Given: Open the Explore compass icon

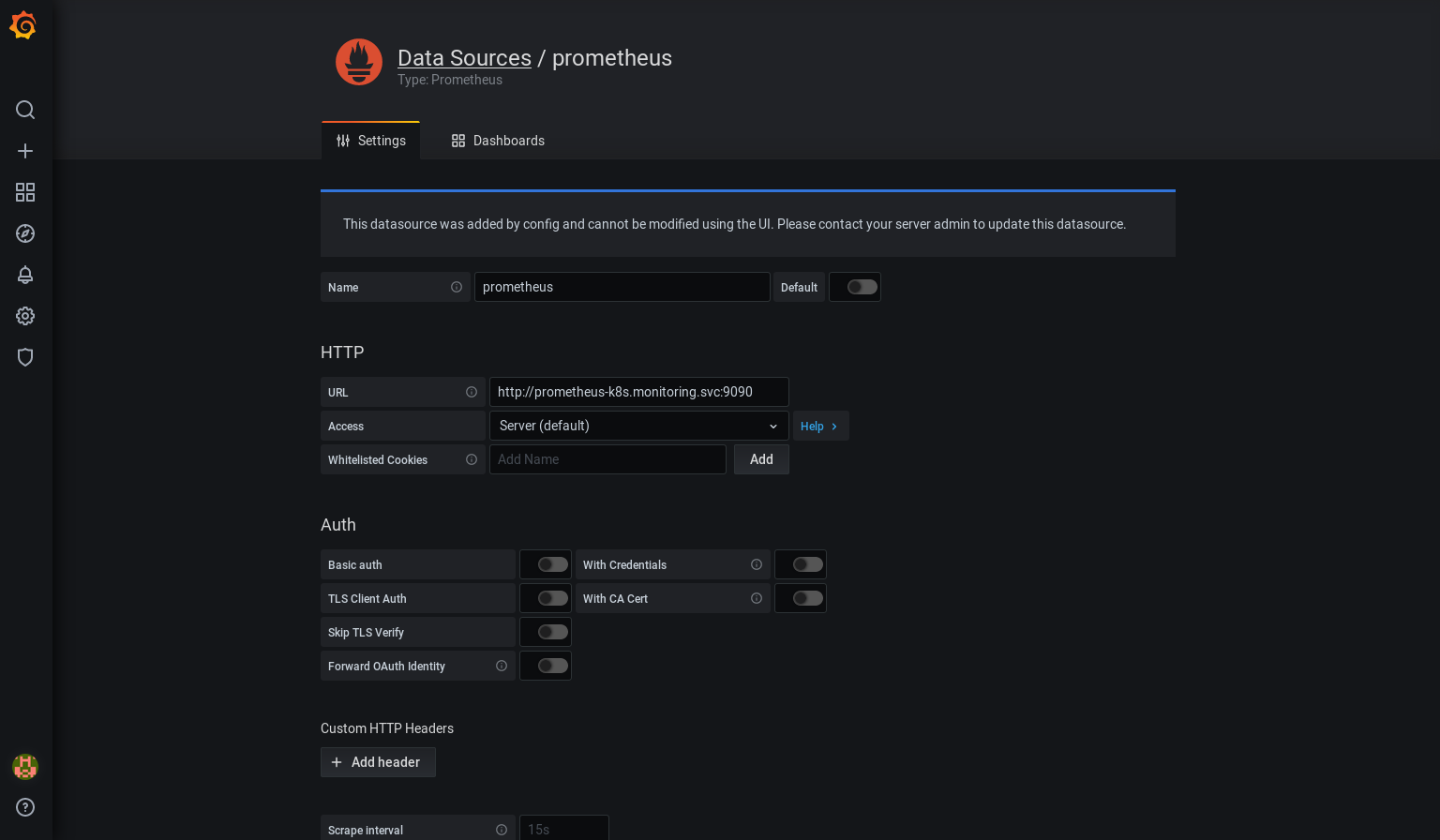Looking at the screenshot, I should pyautogui.click(x=25, y=233).
